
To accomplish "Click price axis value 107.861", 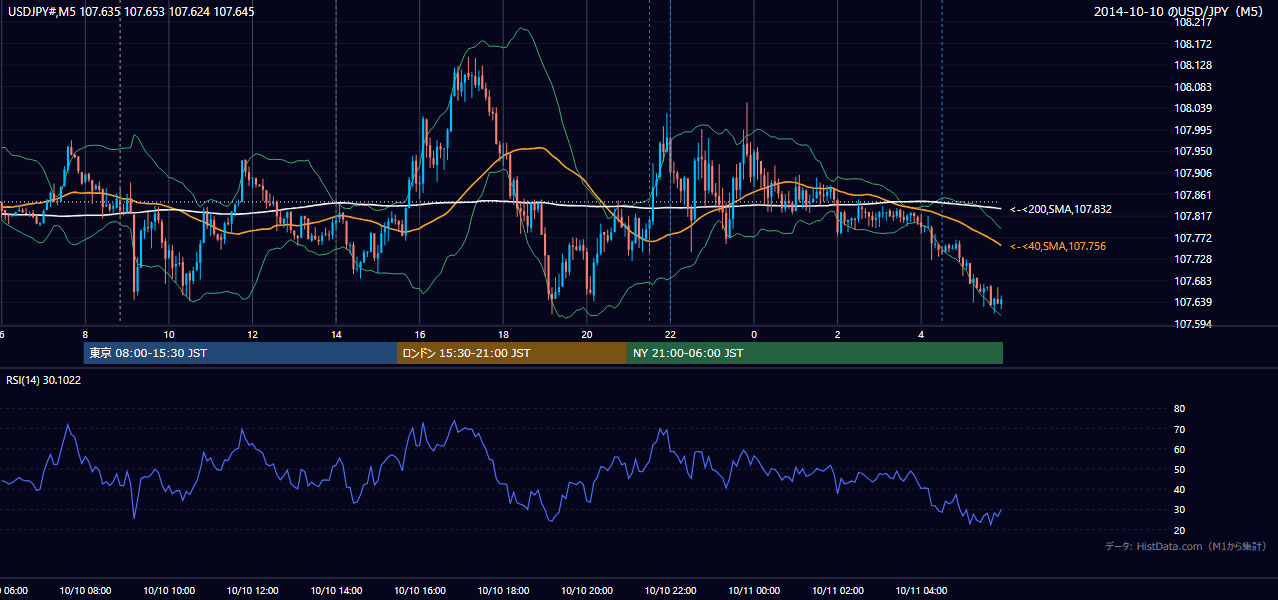I will pyautogui.click(x=1193, y=195).
